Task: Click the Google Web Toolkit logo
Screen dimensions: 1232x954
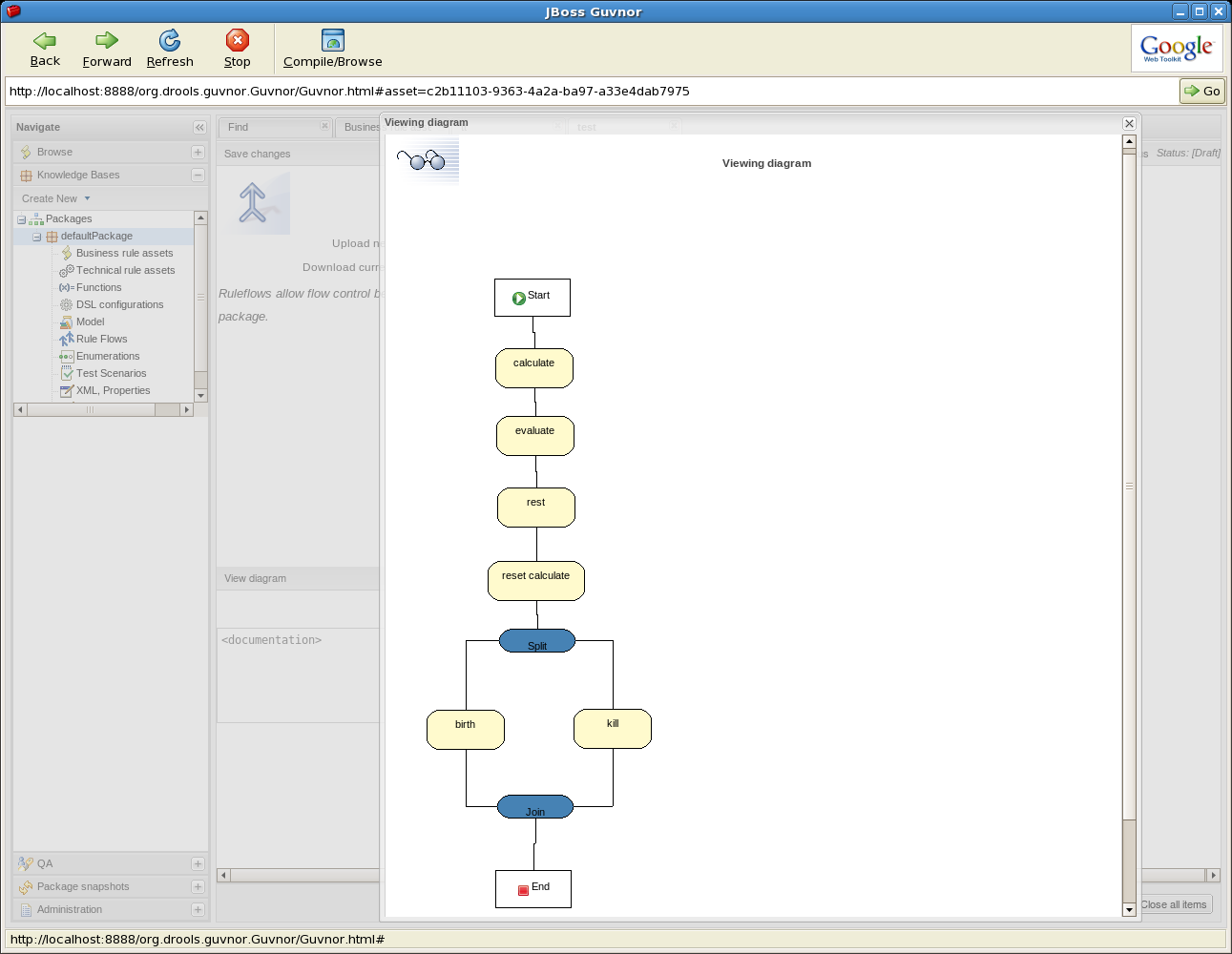Action: pyautogui.click(x=1177, y=48)
